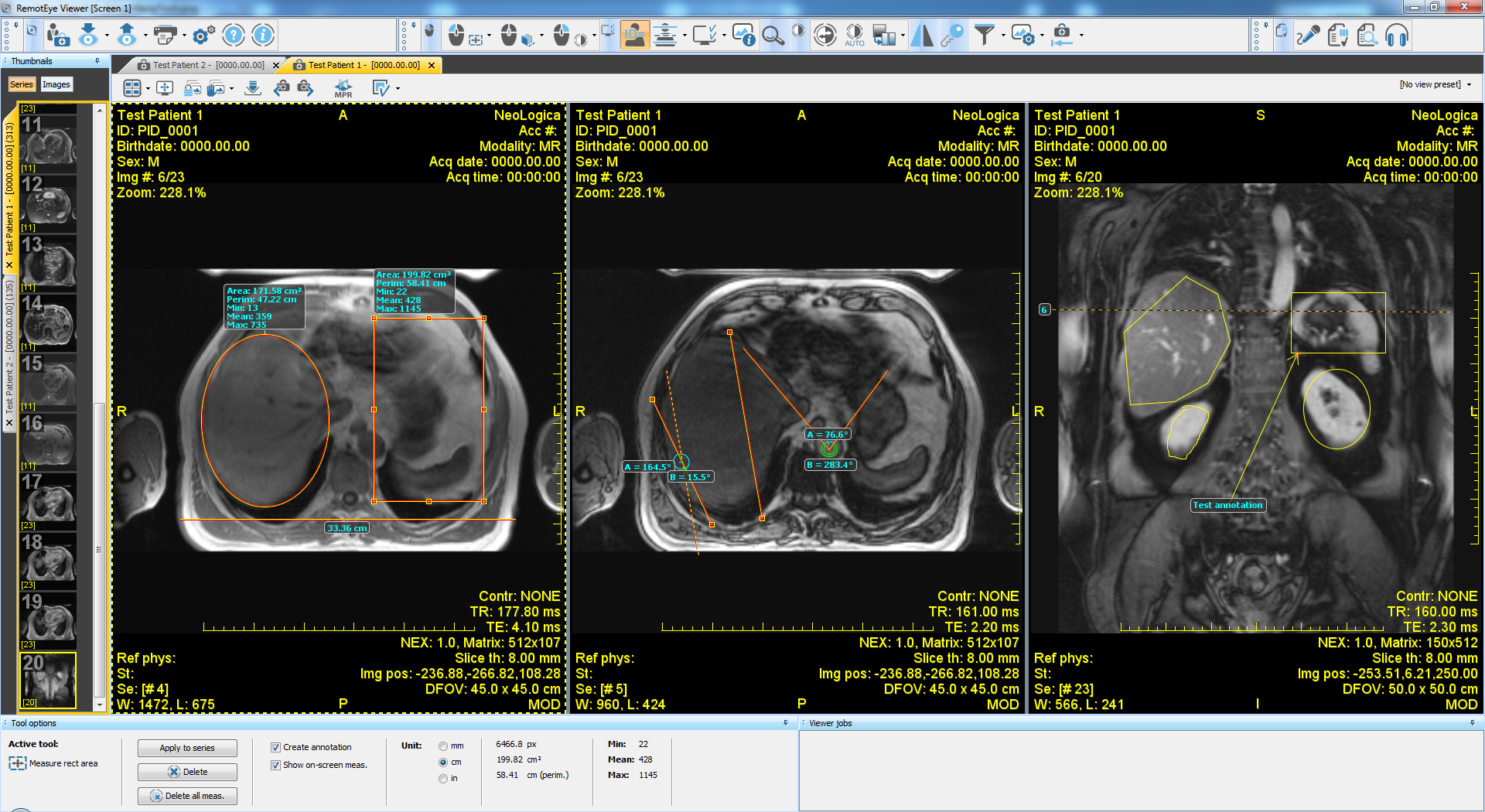This screenshot has height=812, width=1485.
Task: Select the 33.36 cm distance label
Action: pos(346,528)
